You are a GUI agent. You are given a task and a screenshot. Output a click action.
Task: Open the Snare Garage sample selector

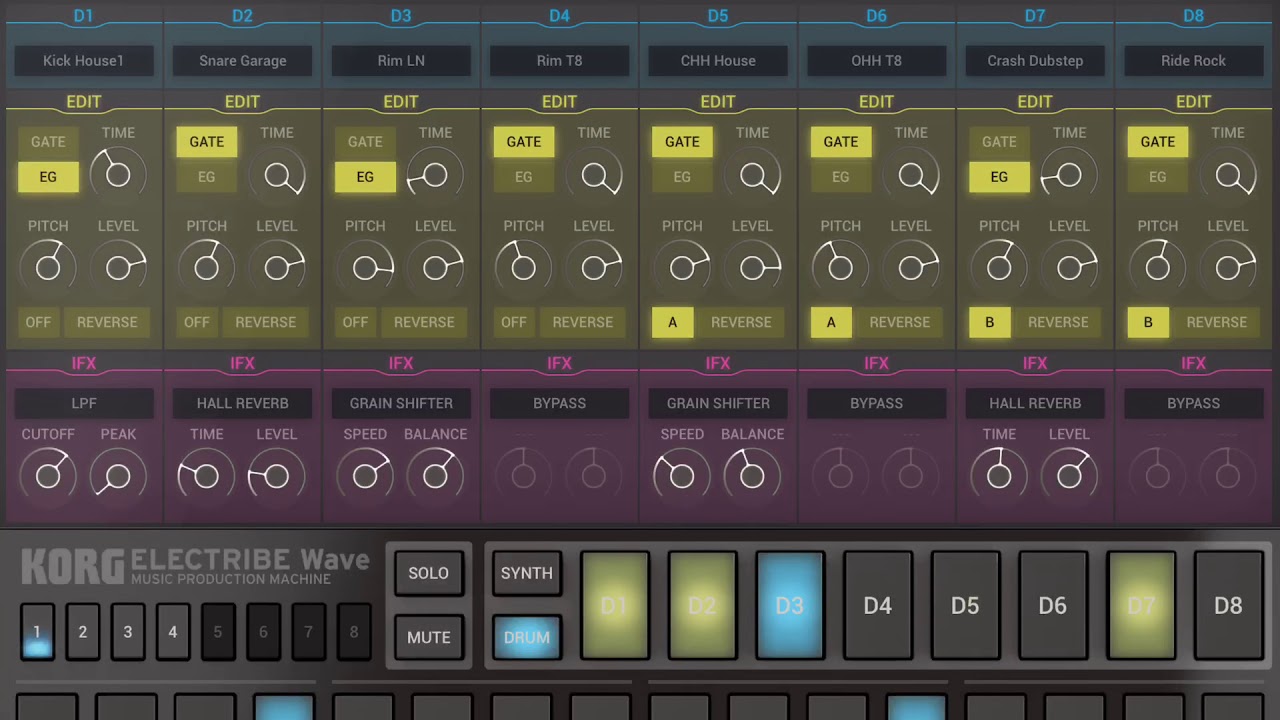(x=242, y=60)
